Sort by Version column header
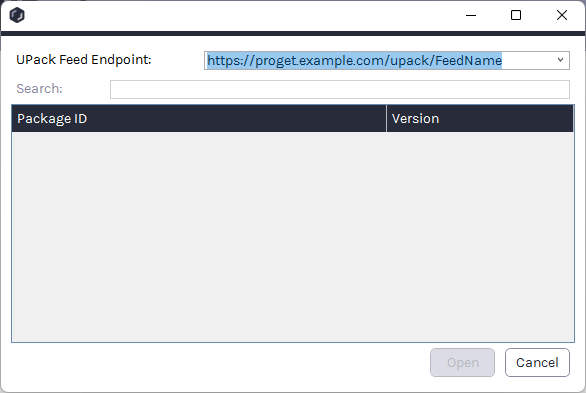This screenshot has width=586, height=393. click(x=480, y=119)
